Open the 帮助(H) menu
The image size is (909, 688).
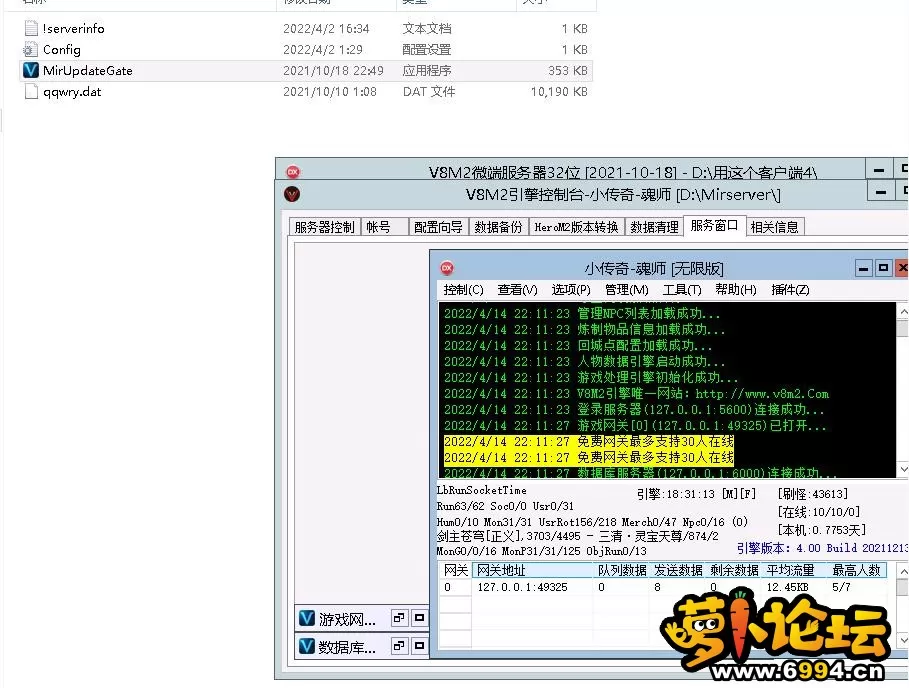pyautogui.click(x=736, y=289)
